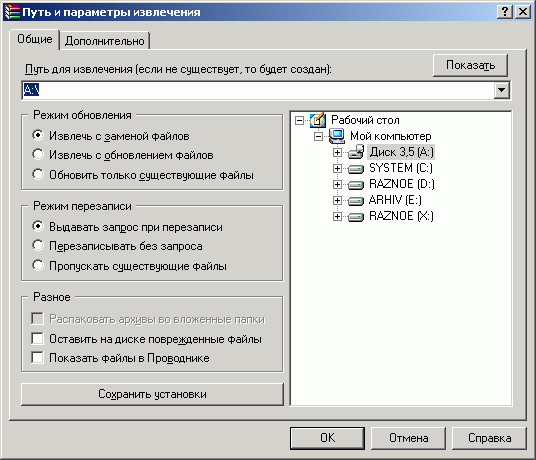Click the ARHIV (E:) drive icon
536x460 pixels.
pos(356,201)
